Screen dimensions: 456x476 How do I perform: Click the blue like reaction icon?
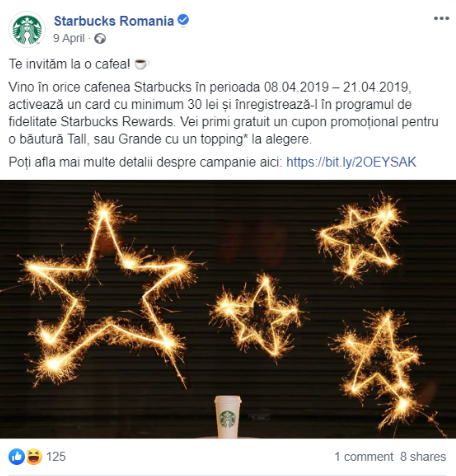pos(17,456)
